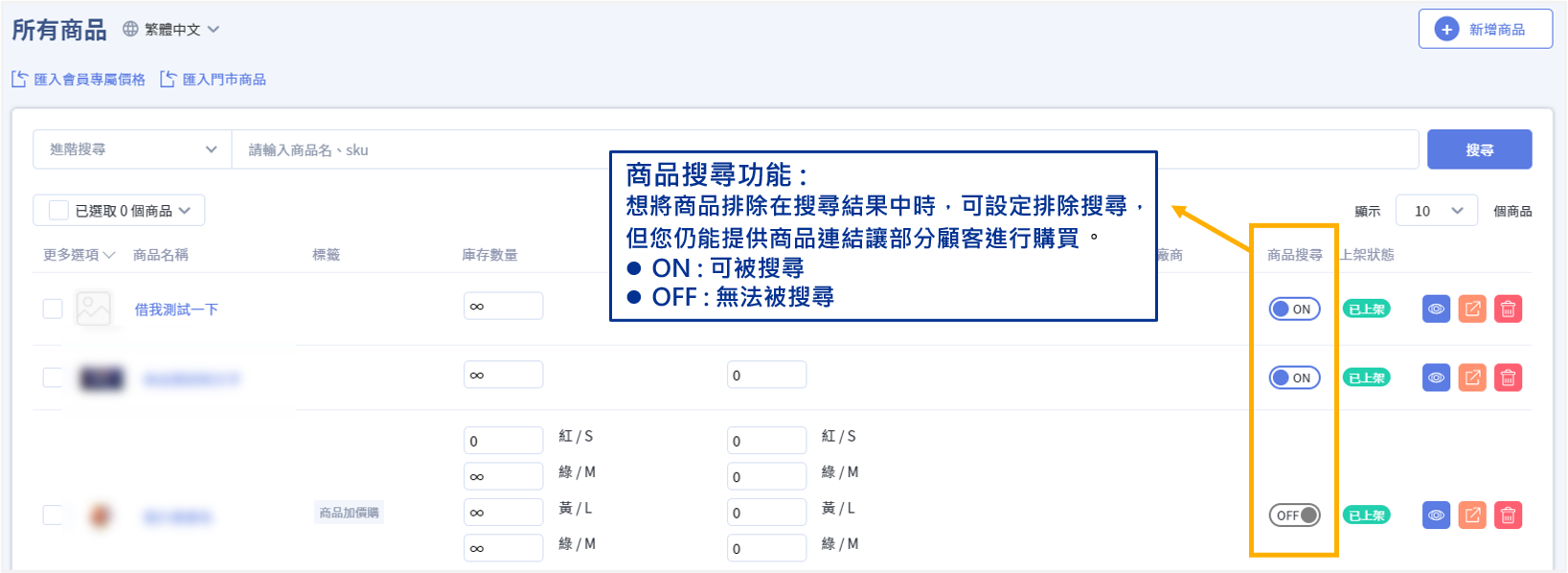Expand the 更多選項 menu
This screenshot has height=573, width=1568.
tap(79, 255)
